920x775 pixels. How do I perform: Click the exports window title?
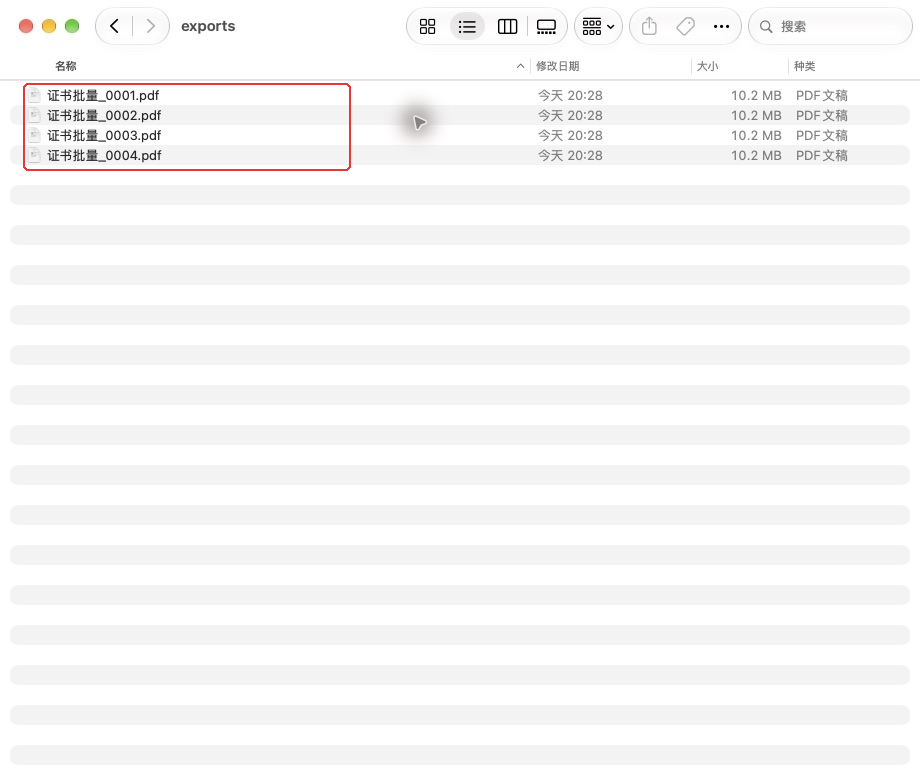tap(208, 26)
